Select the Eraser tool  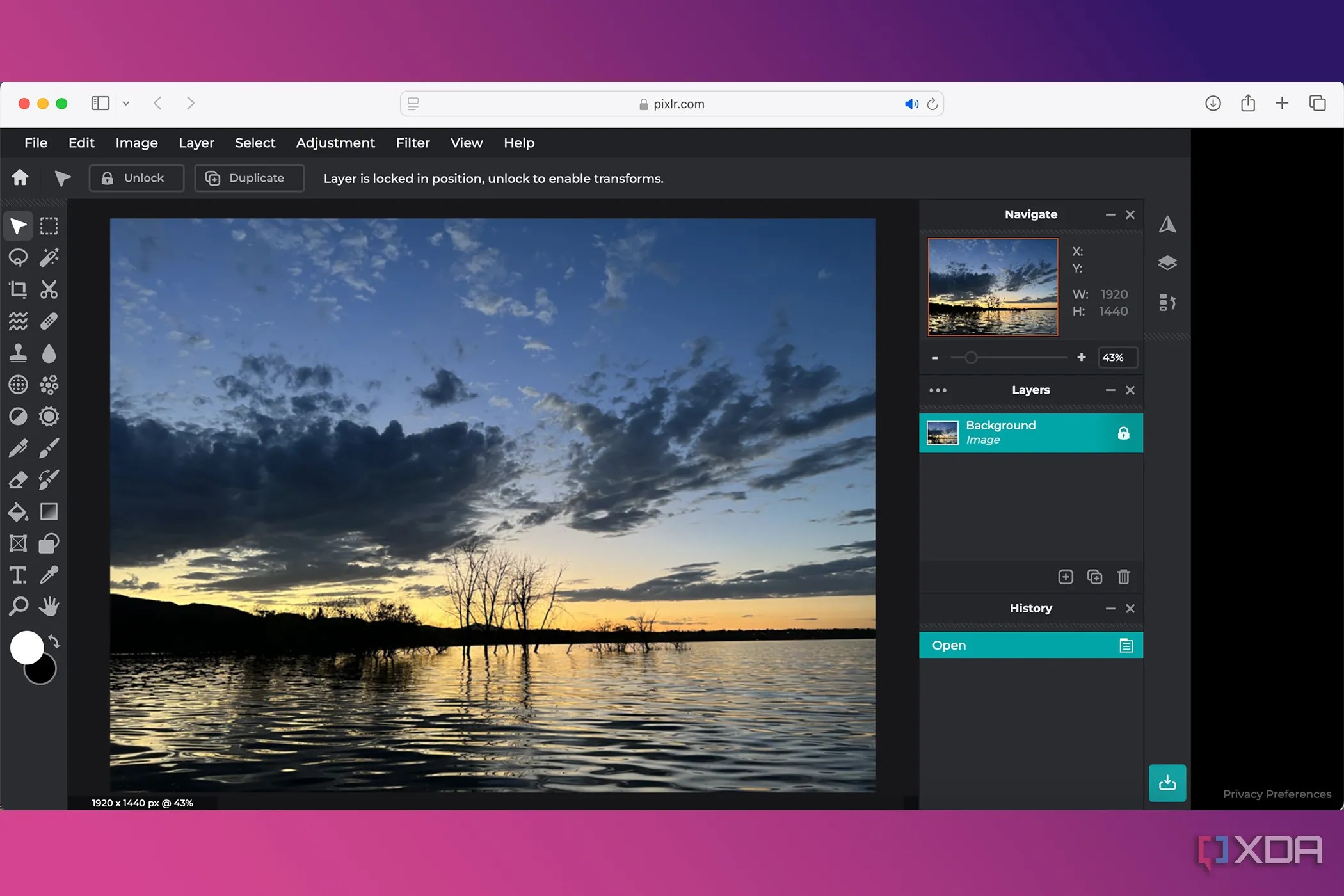coord(18,480)
